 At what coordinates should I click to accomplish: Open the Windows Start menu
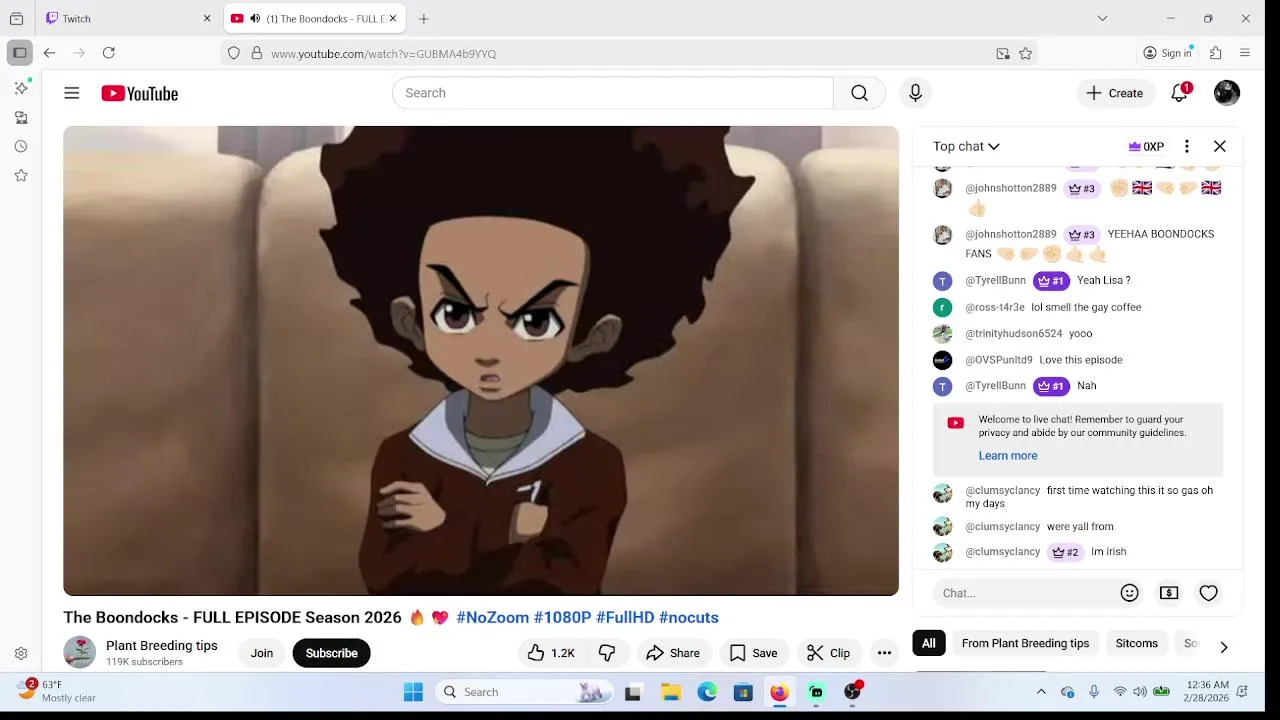pyautogui.click(x=413, y=692)
